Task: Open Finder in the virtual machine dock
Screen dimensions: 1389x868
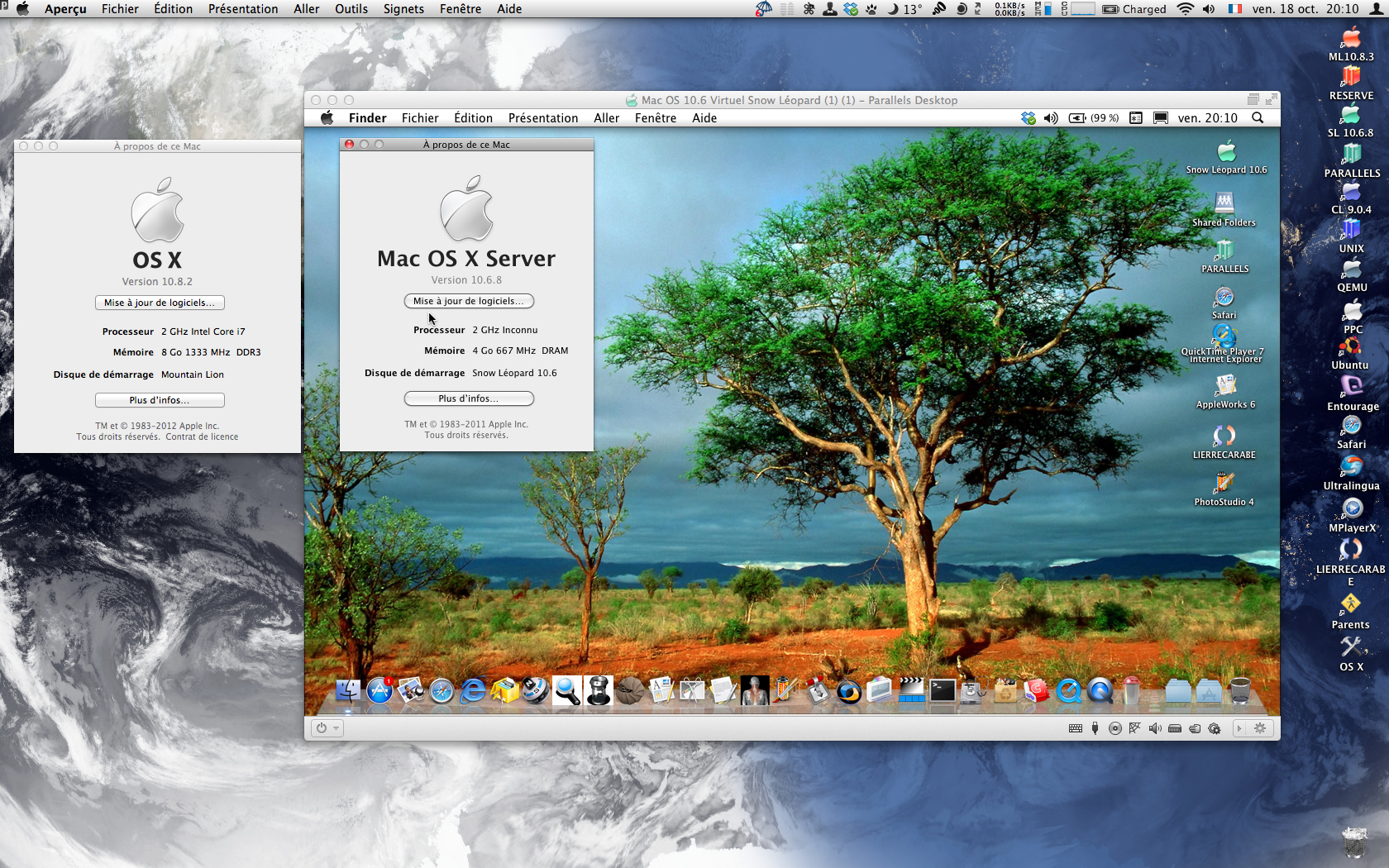Action: (x=348, y=689)
